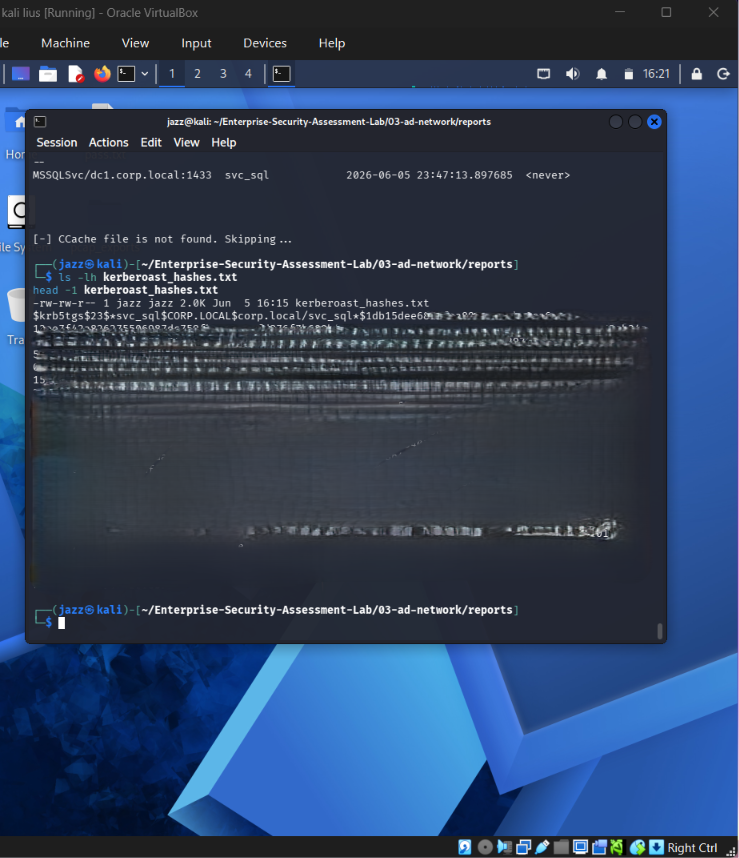This screenshot has height=858, width=739.
Task: Click the recording status icon
Action: pyautogui.click(x=600, y=847)
